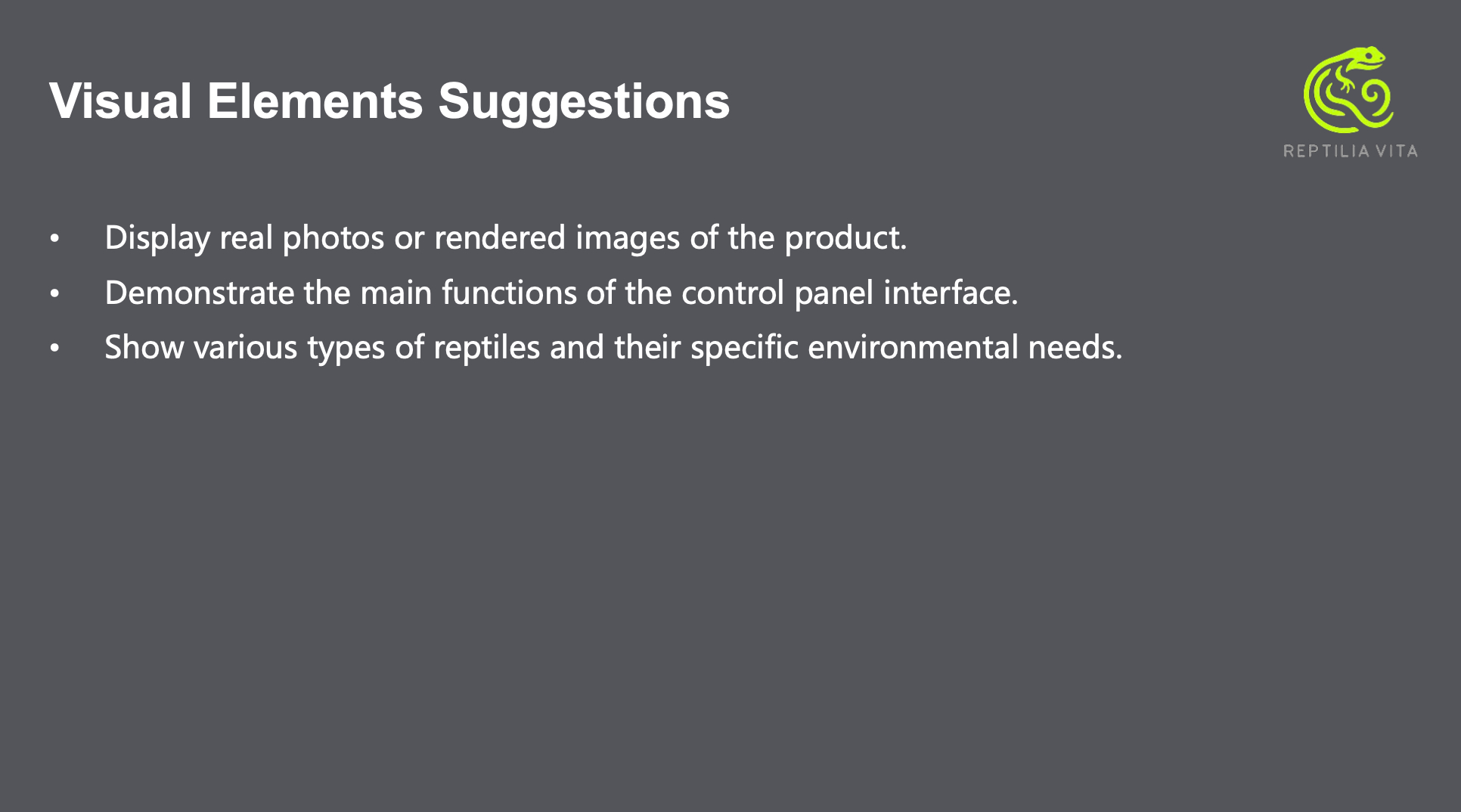
Task: Click the bullet dot before 'Display real photos'
Action: coord(54,239)
